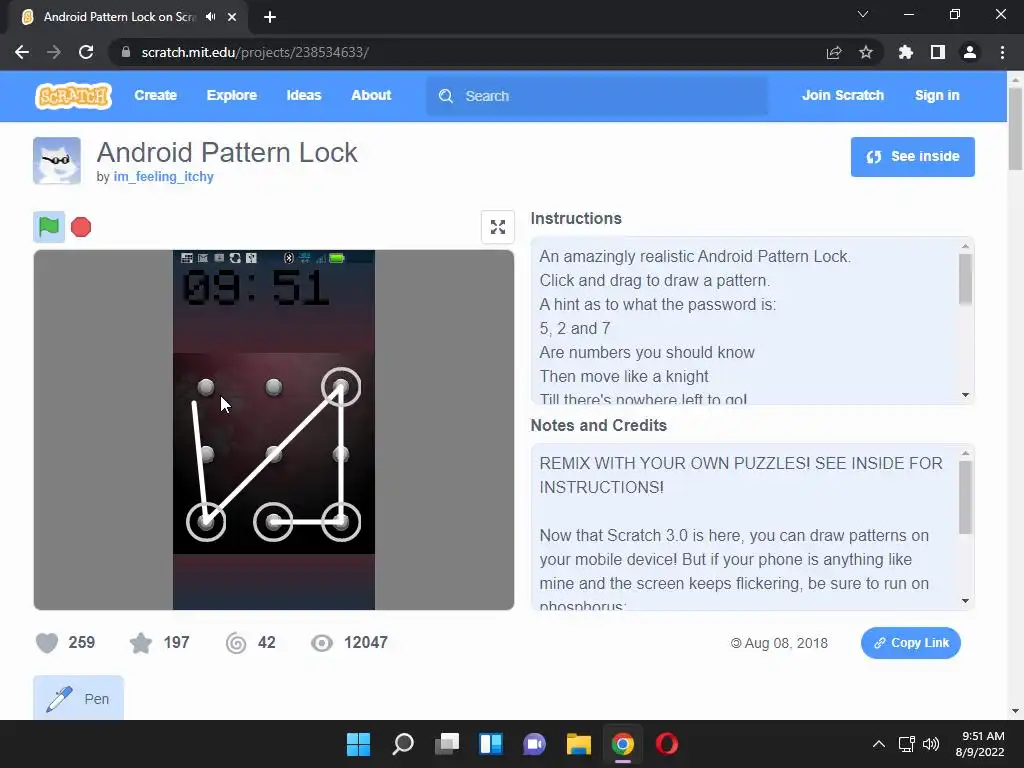Open the Ideas menu item
Screen dimensions: 1024x768
(x=304, y=95)
